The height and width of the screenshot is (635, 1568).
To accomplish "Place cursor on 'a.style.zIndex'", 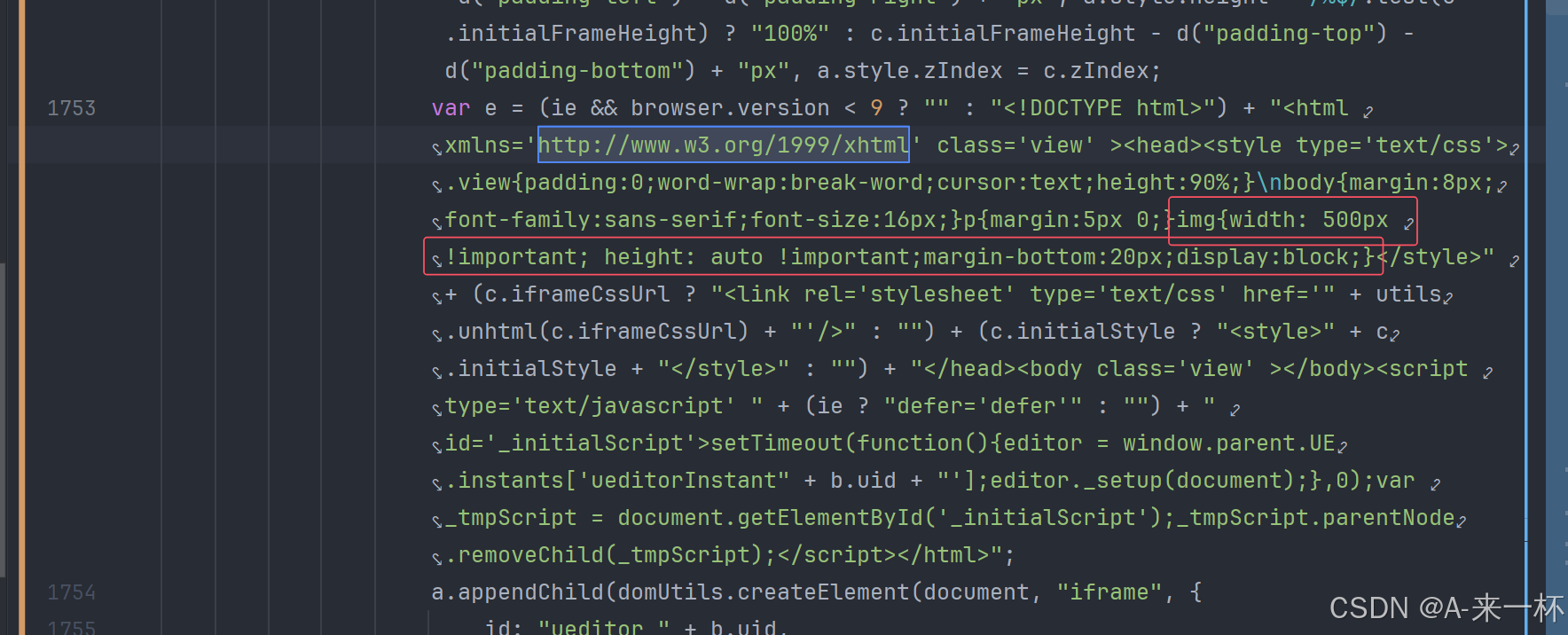I will tap(910, 70).
